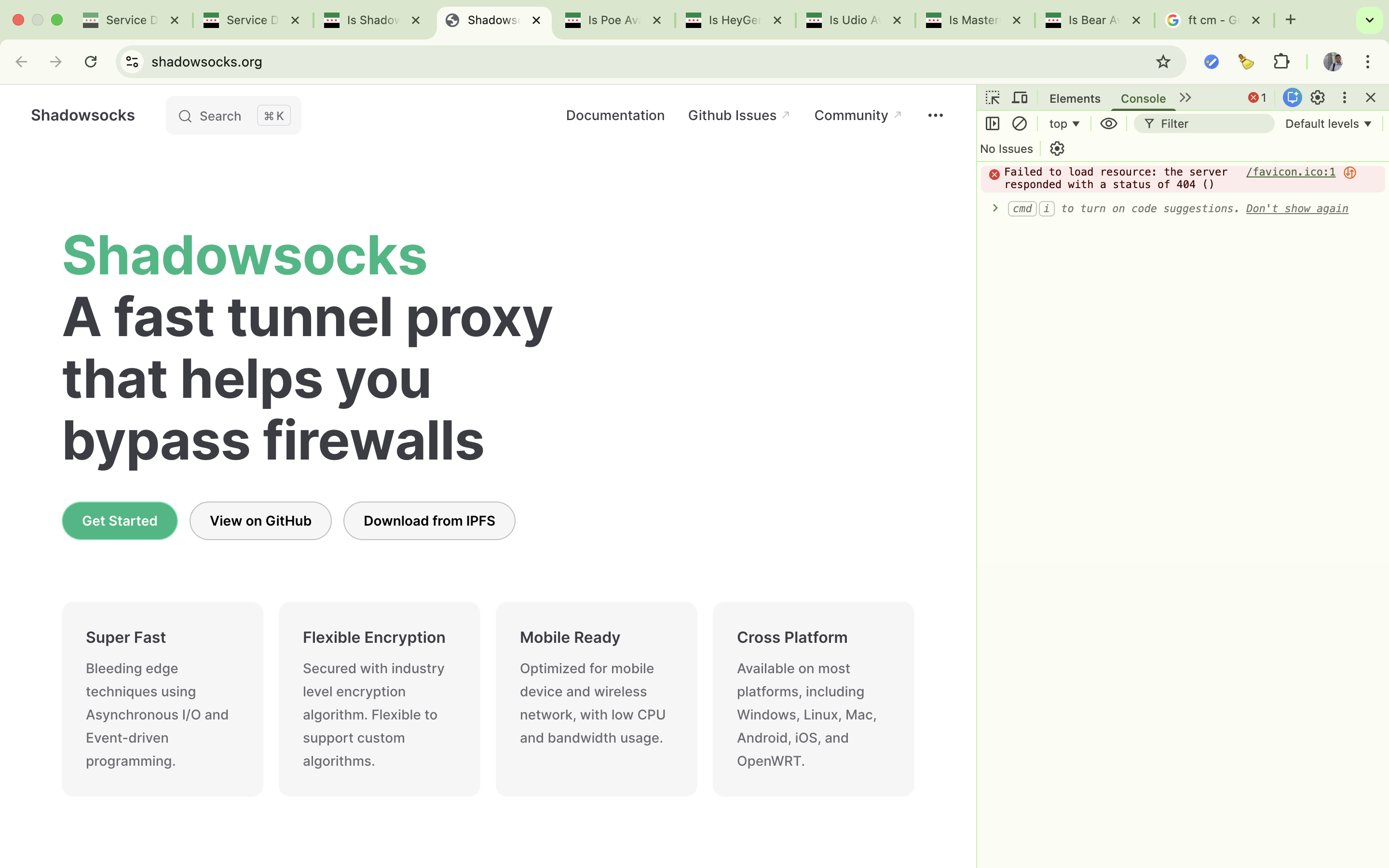Viewport: 1389px width, 868px height.
Task: Clear the console with the ban icon
Action: (1020, 123)
